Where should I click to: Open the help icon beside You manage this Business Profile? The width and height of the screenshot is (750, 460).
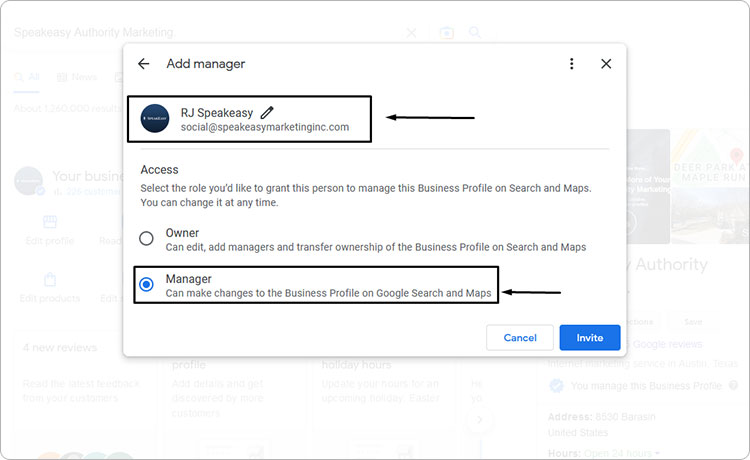tap(733, 385)
